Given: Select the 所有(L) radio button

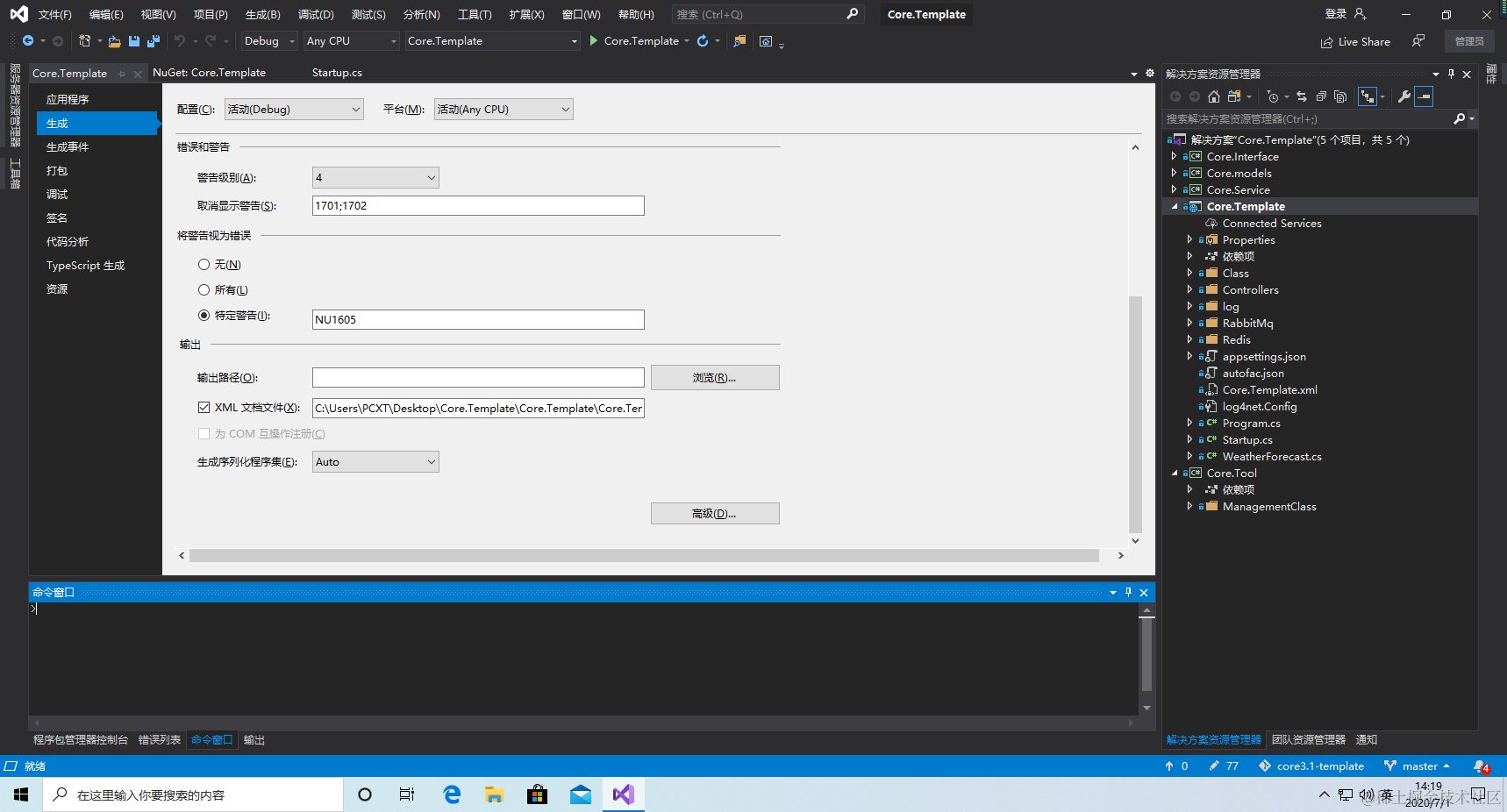Looking at the screenshot, I should [x=204, y=289].
